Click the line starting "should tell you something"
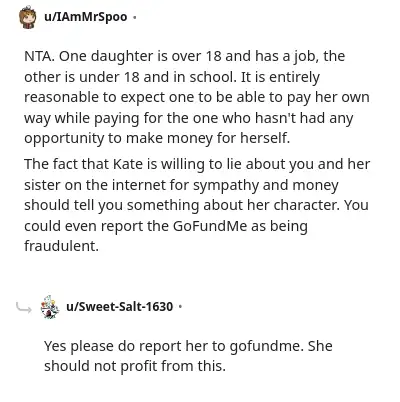Screen dimensions: 400x402 click(196, 205)
